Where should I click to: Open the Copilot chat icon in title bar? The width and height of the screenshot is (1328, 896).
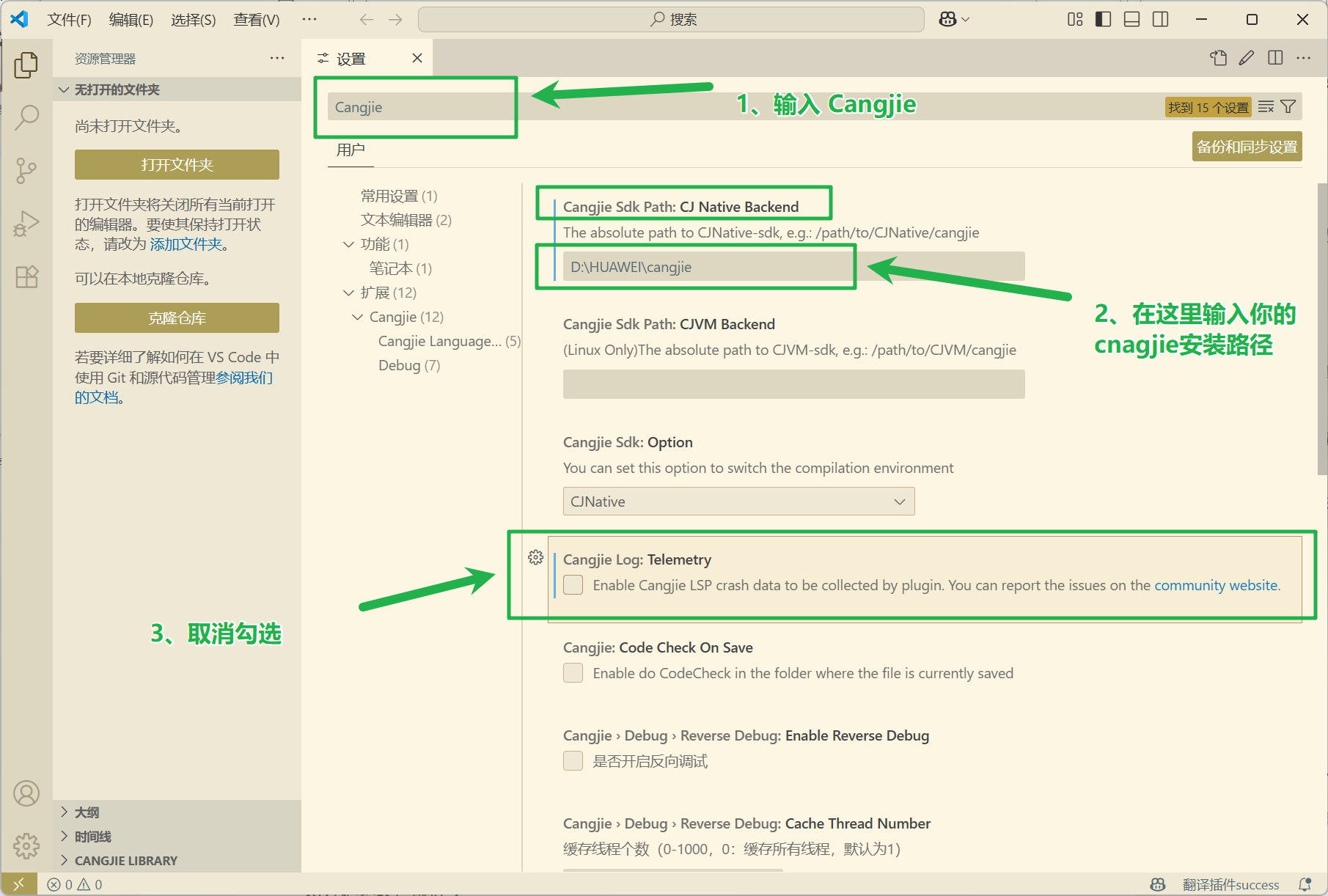coord(947,19)
